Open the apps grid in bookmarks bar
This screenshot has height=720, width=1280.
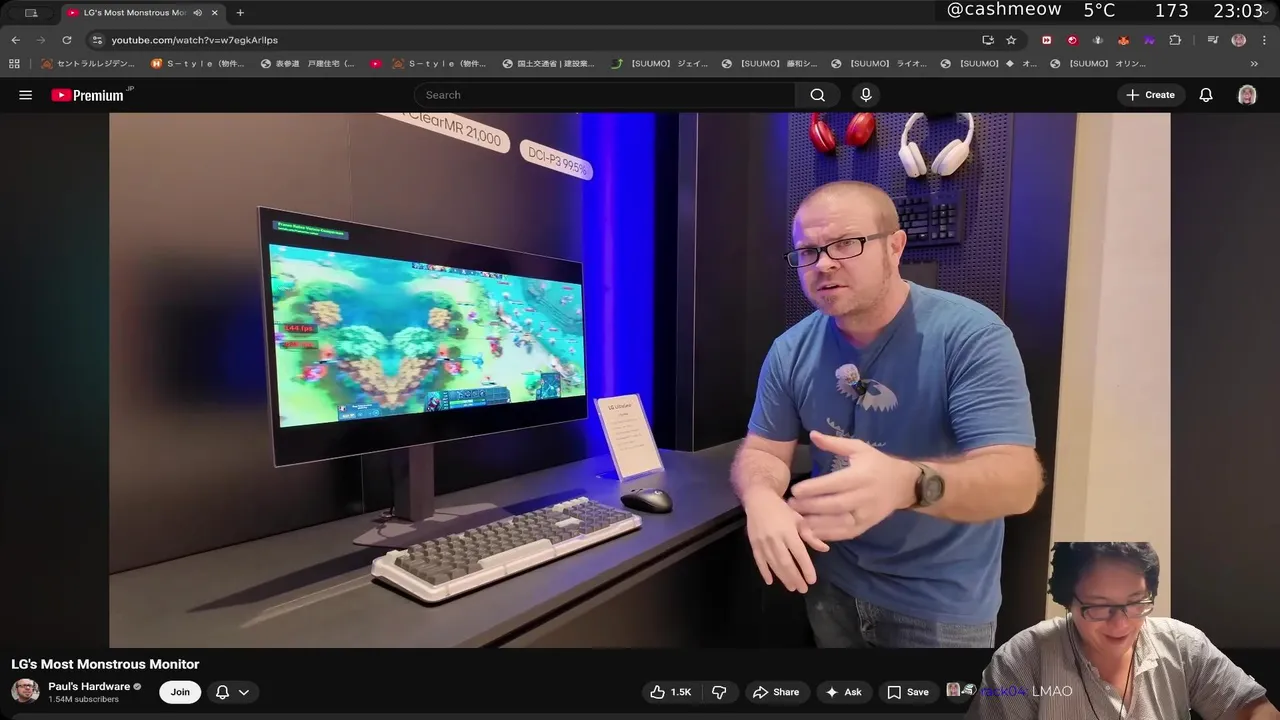click(x=14, y=64)
